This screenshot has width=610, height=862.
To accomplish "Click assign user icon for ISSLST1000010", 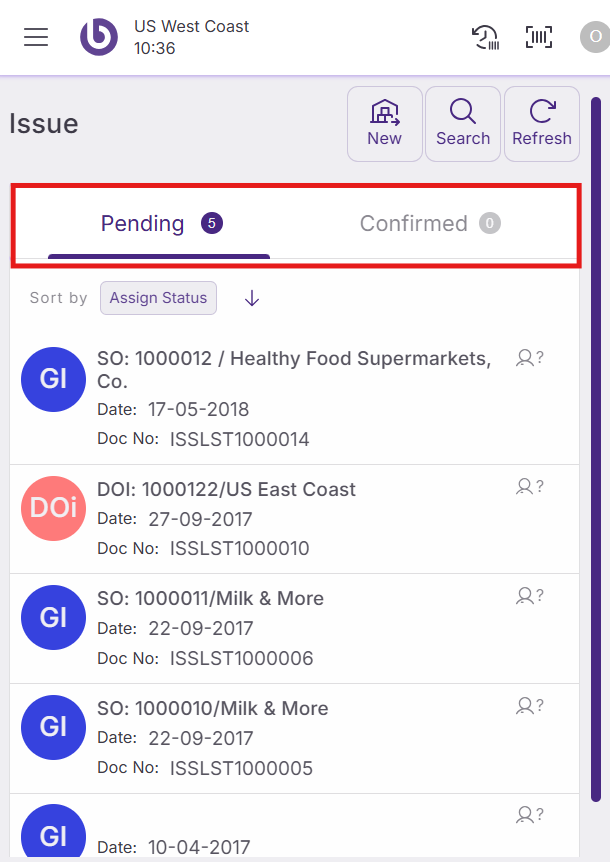I will pos(529,487).
